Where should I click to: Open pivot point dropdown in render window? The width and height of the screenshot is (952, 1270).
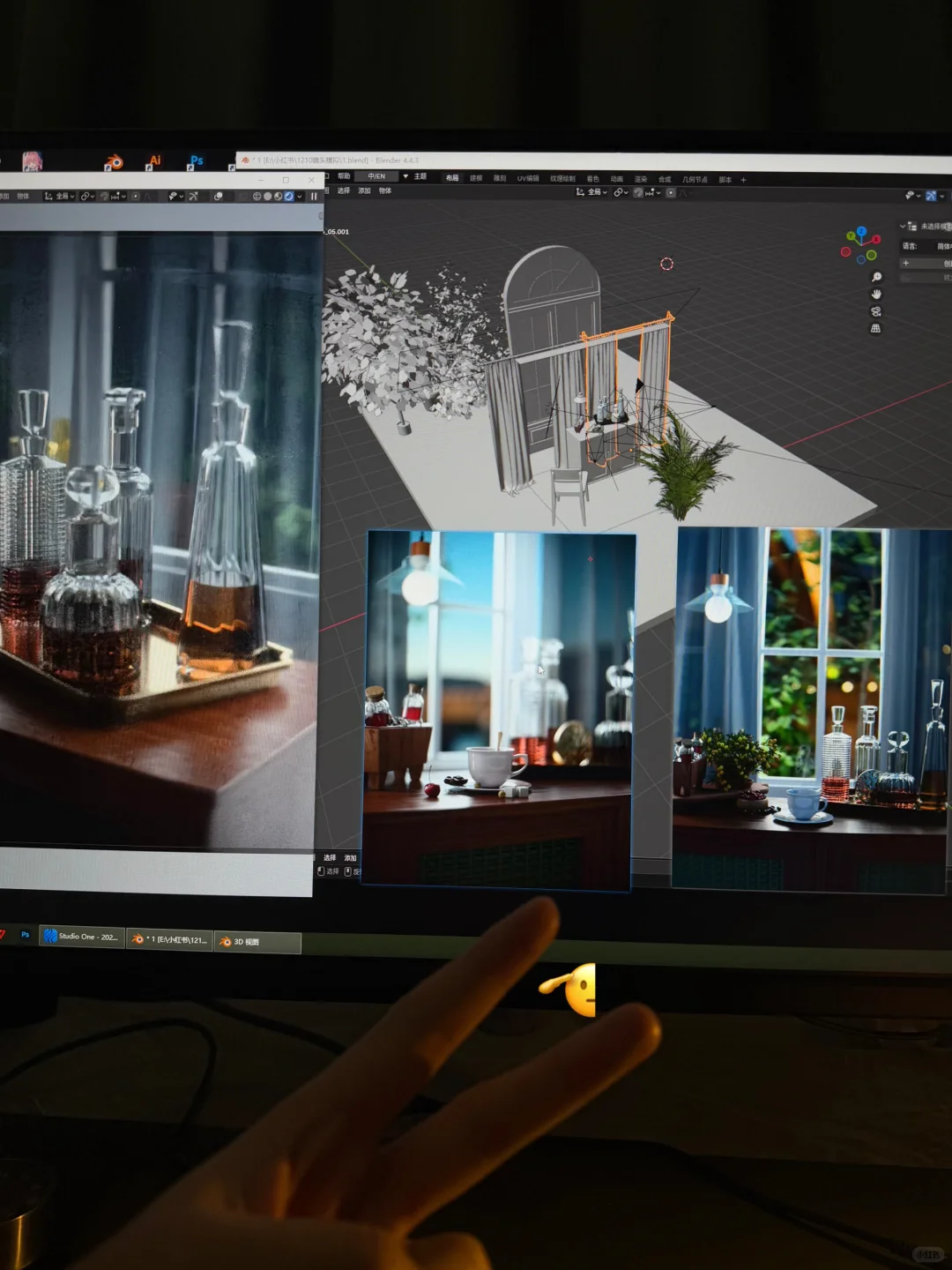click(87, 196)
